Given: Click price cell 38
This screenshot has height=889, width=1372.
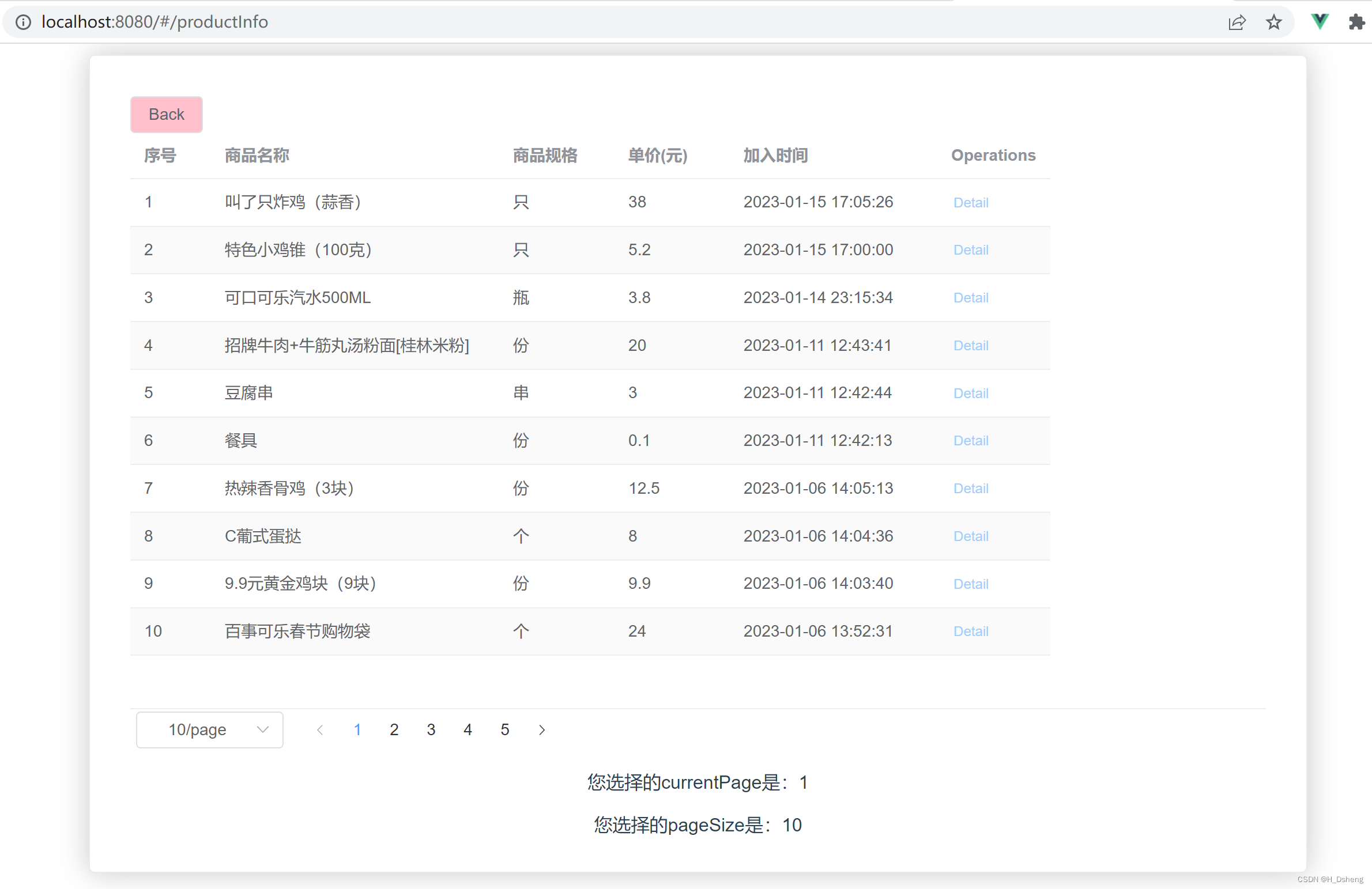Looking at the screenshot, I should (637, 202).
